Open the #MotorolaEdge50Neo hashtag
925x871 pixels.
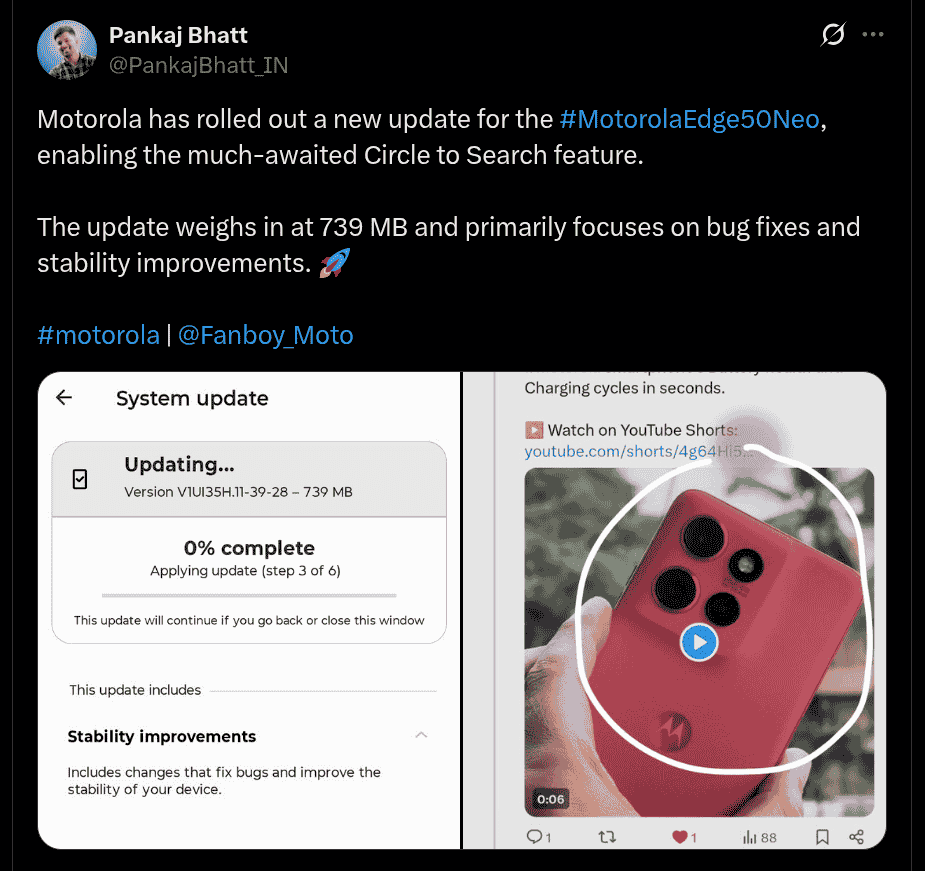pos(690,119)
